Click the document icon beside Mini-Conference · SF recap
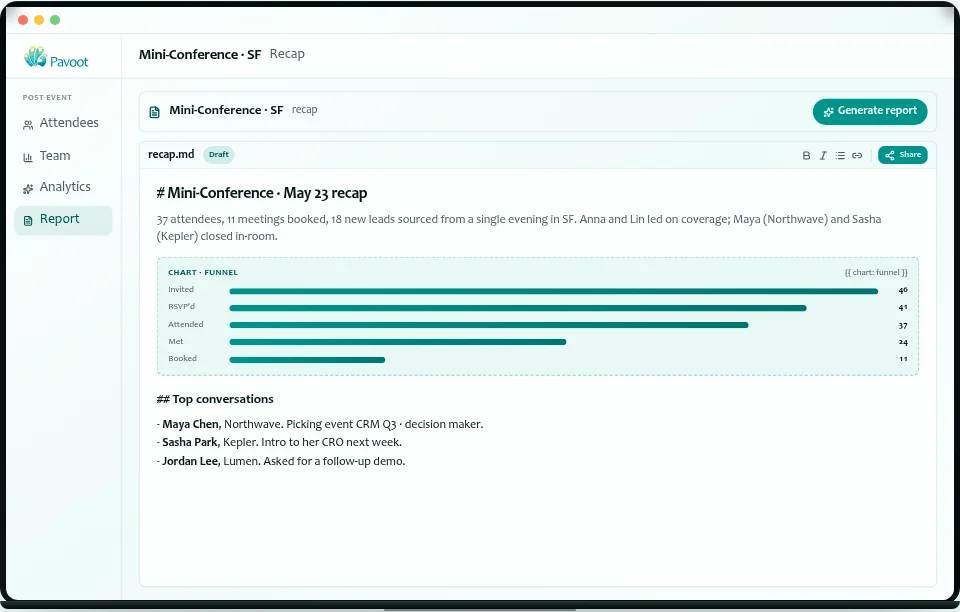The height and width of the screenshot is (612, 960). pos(155,112)
